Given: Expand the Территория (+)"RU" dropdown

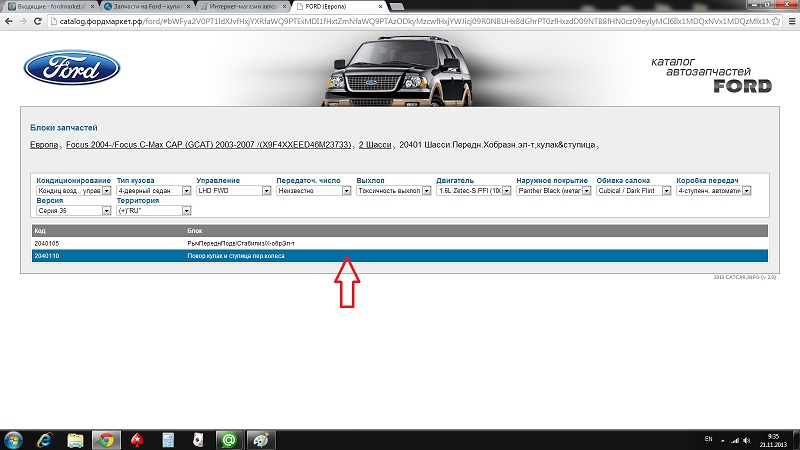Looking at the screenshot, I should pyautogui.click(x=154, y=211).
